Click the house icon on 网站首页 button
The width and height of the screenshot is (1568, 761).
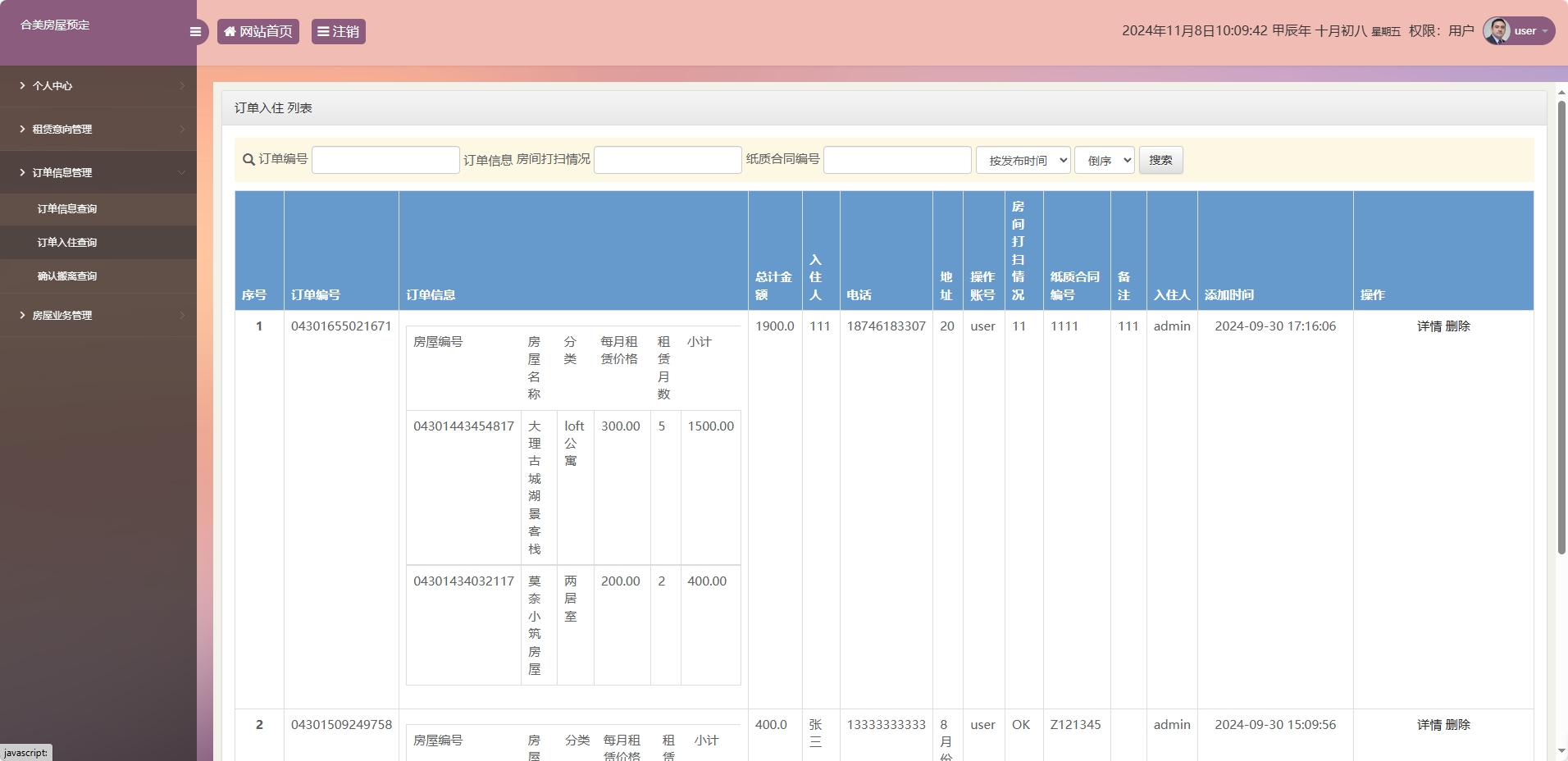coord(230,31)
